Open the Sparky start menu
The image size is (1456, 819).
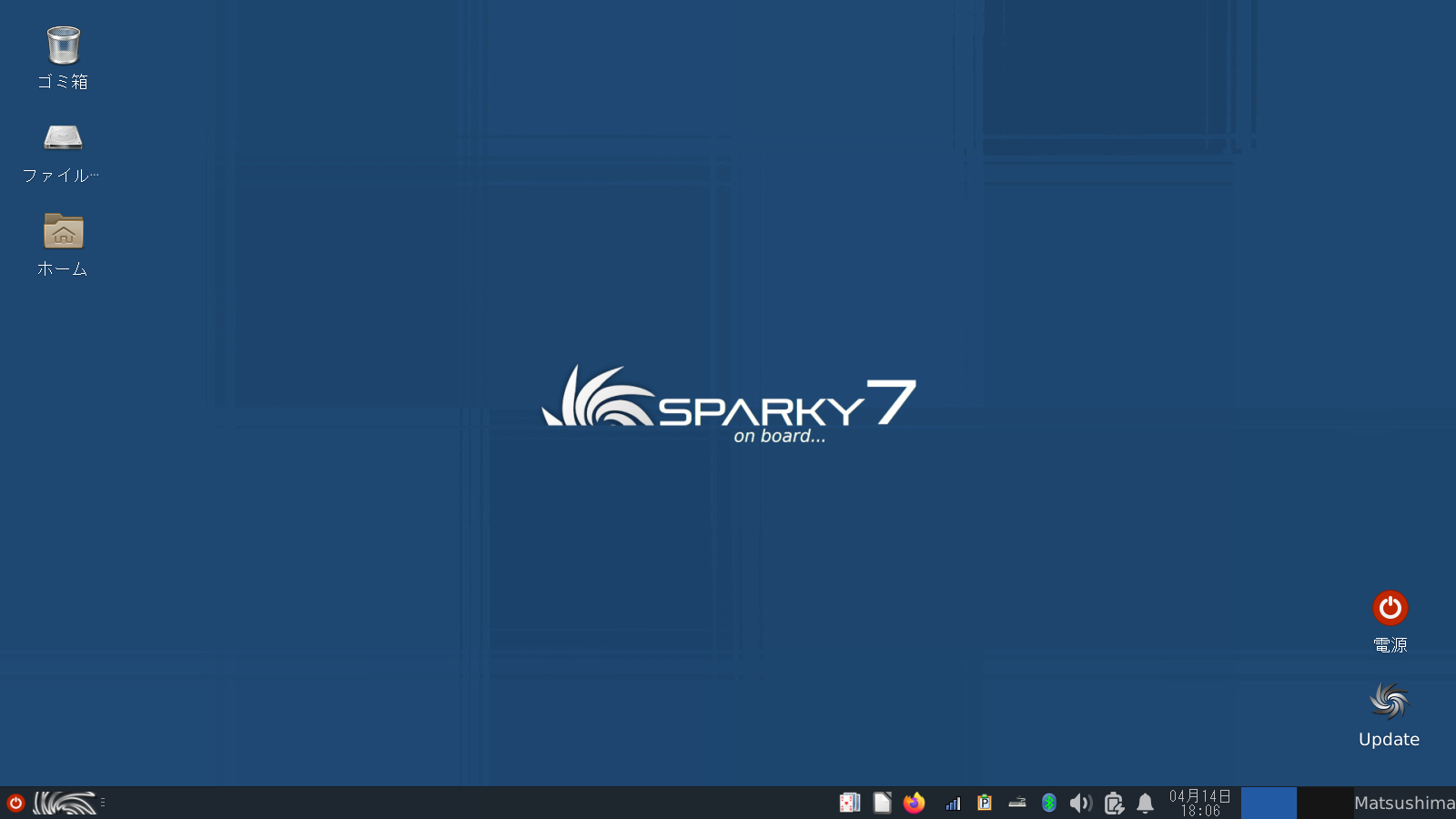click(65, 803)
